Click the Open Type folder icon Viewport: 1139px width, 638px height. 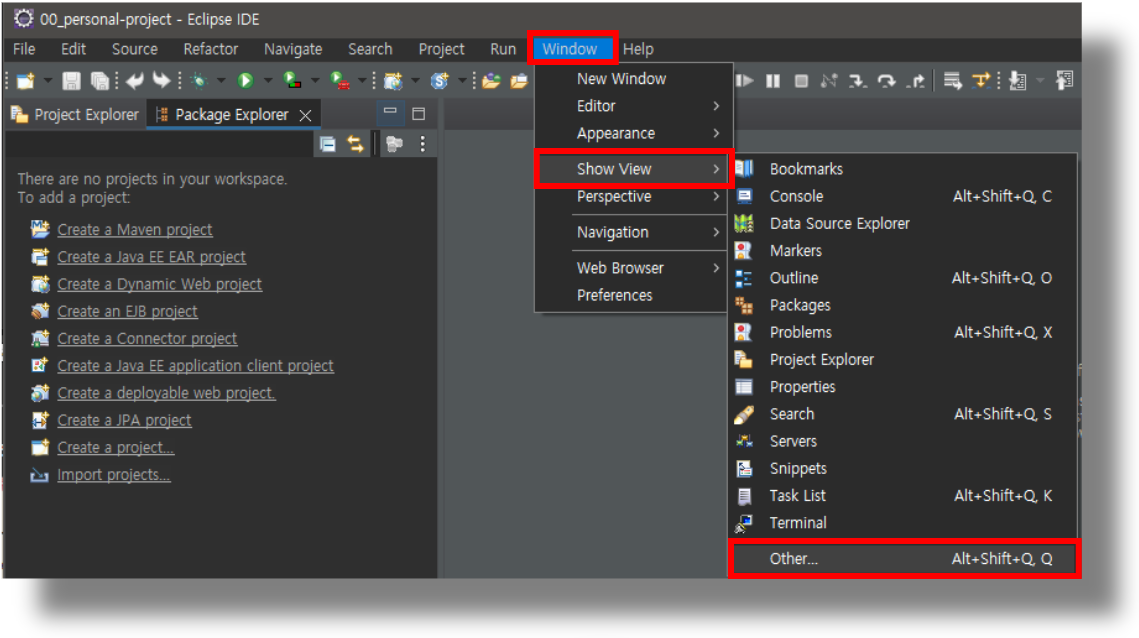[492, 81]
